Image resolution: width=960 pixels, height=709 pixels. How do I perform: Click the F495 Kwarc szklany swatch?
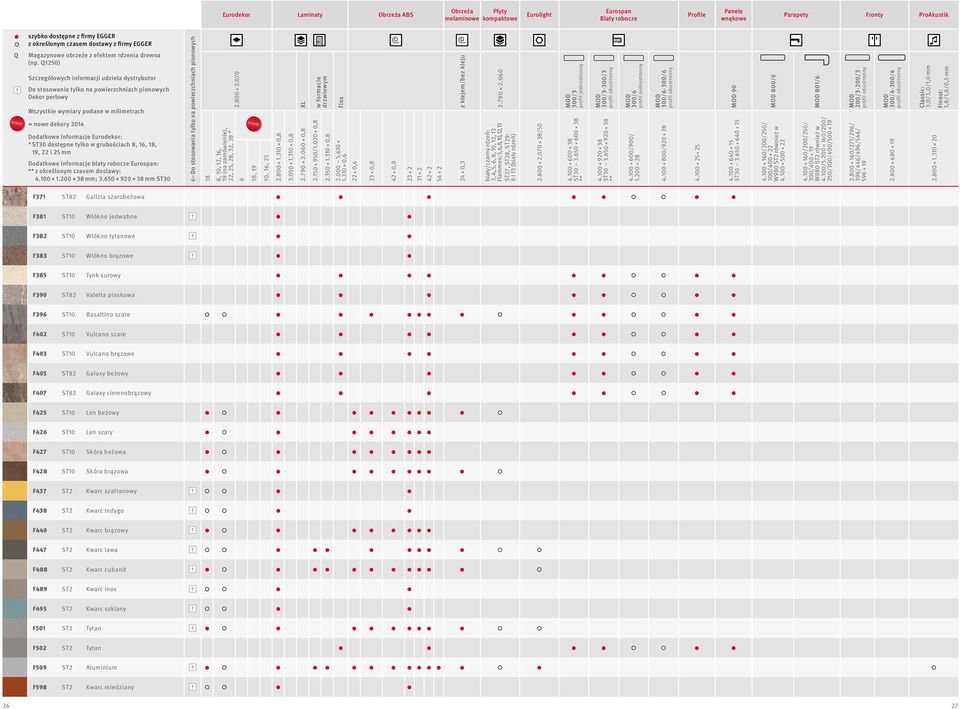point(15,609)
